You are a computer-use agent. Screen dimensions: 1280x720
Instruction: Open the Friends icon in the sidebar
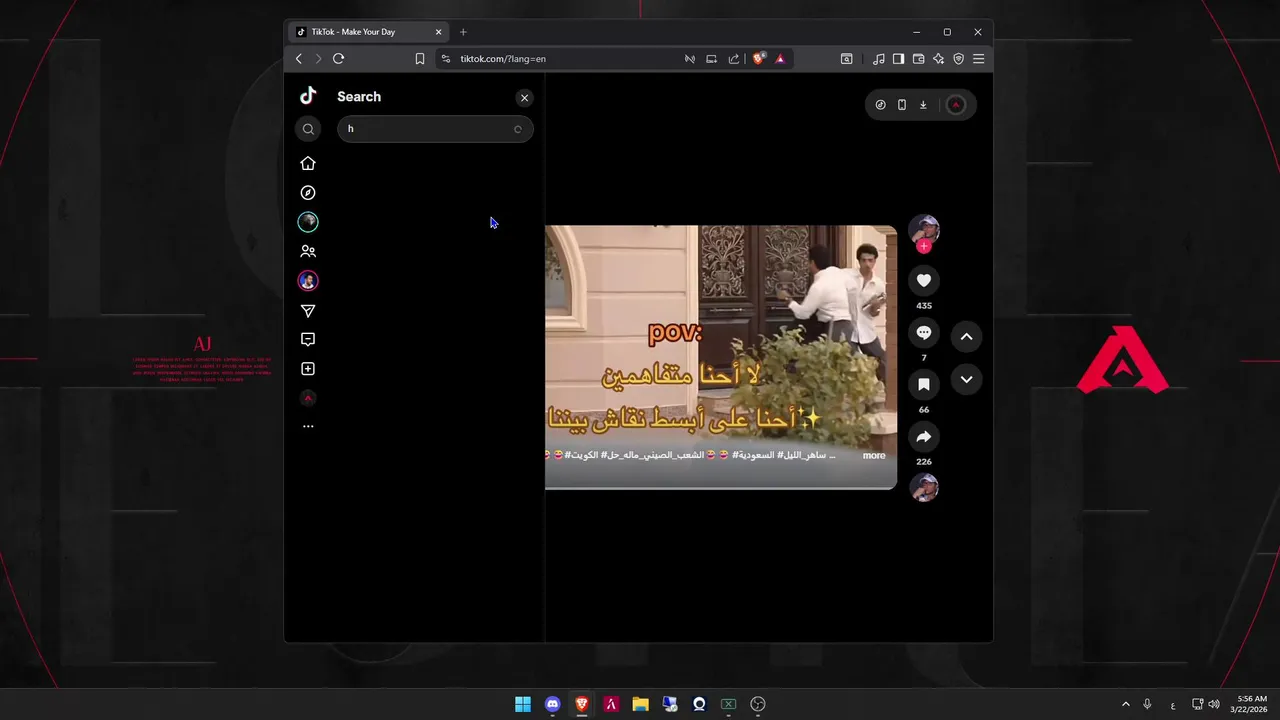pos(308,252)
